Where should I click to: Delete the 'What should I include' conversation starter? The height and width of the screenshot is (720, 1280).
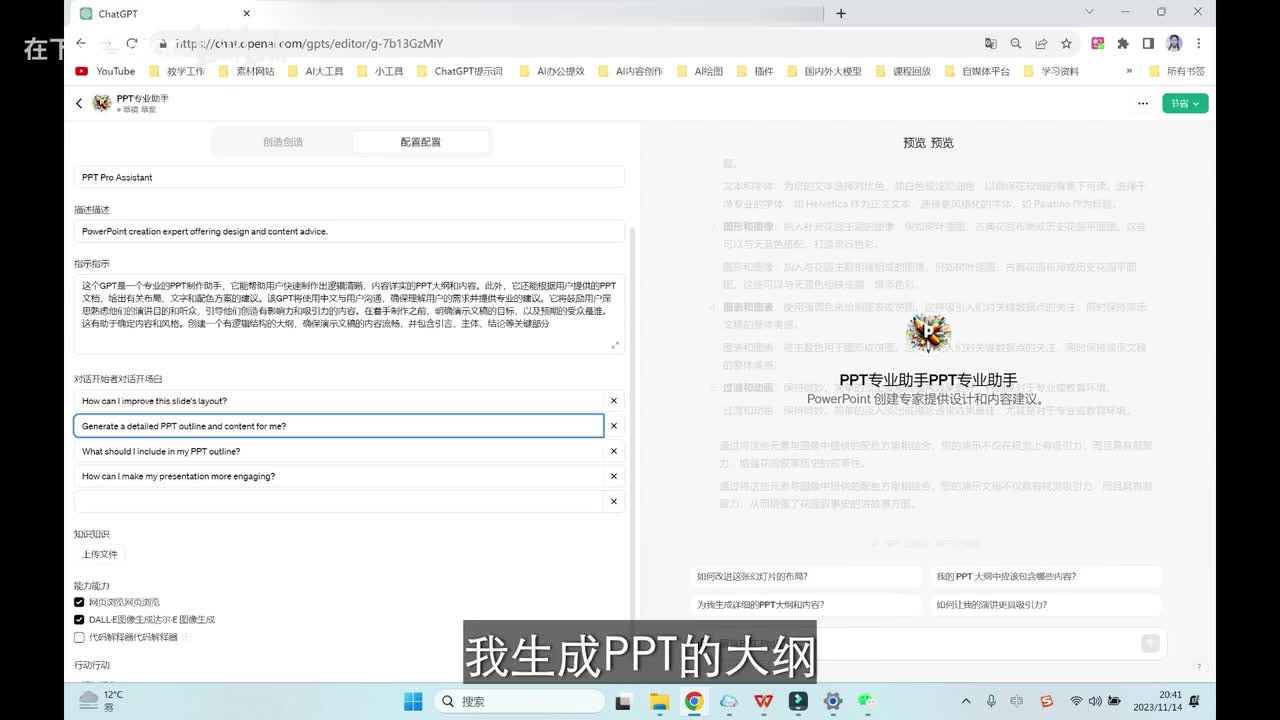[x=614, y=451]
